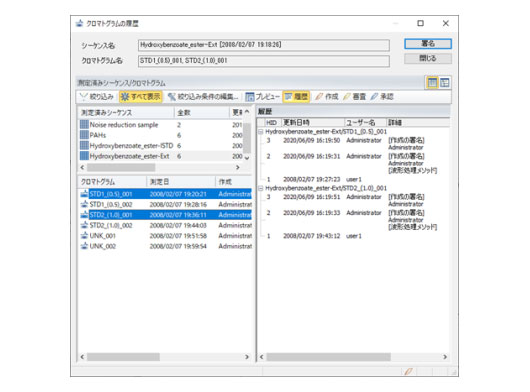Screen dimensions: 530x392
Task: Switch to the second panel layout icon
Action: click(x=444, y=82)
